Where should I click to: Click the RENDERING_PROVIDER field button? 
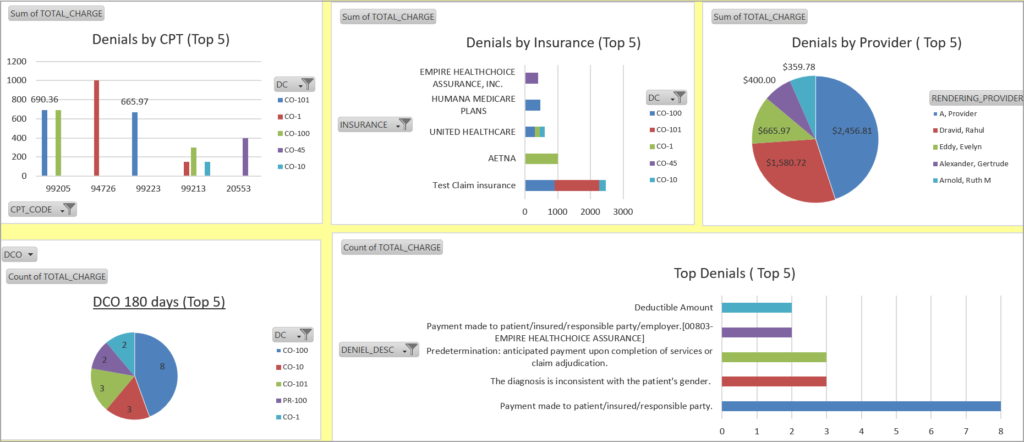976,97
